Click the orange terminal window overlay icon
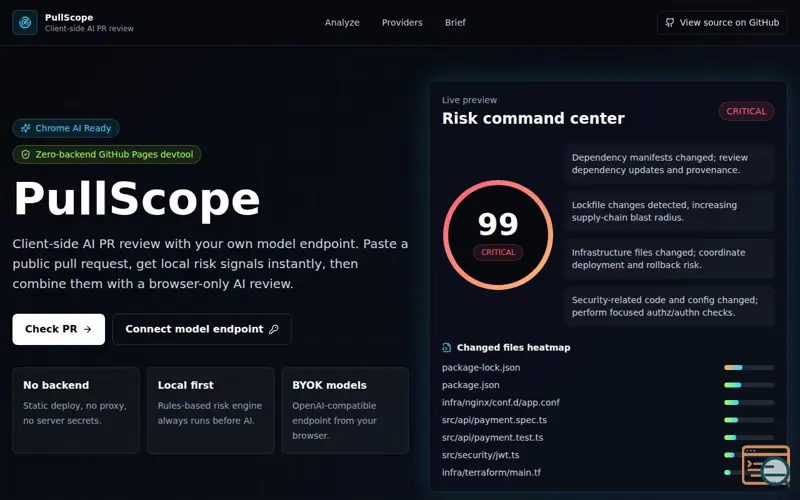Screen dimensions: 800x500 pyautogui.click(x=766, y=465)
